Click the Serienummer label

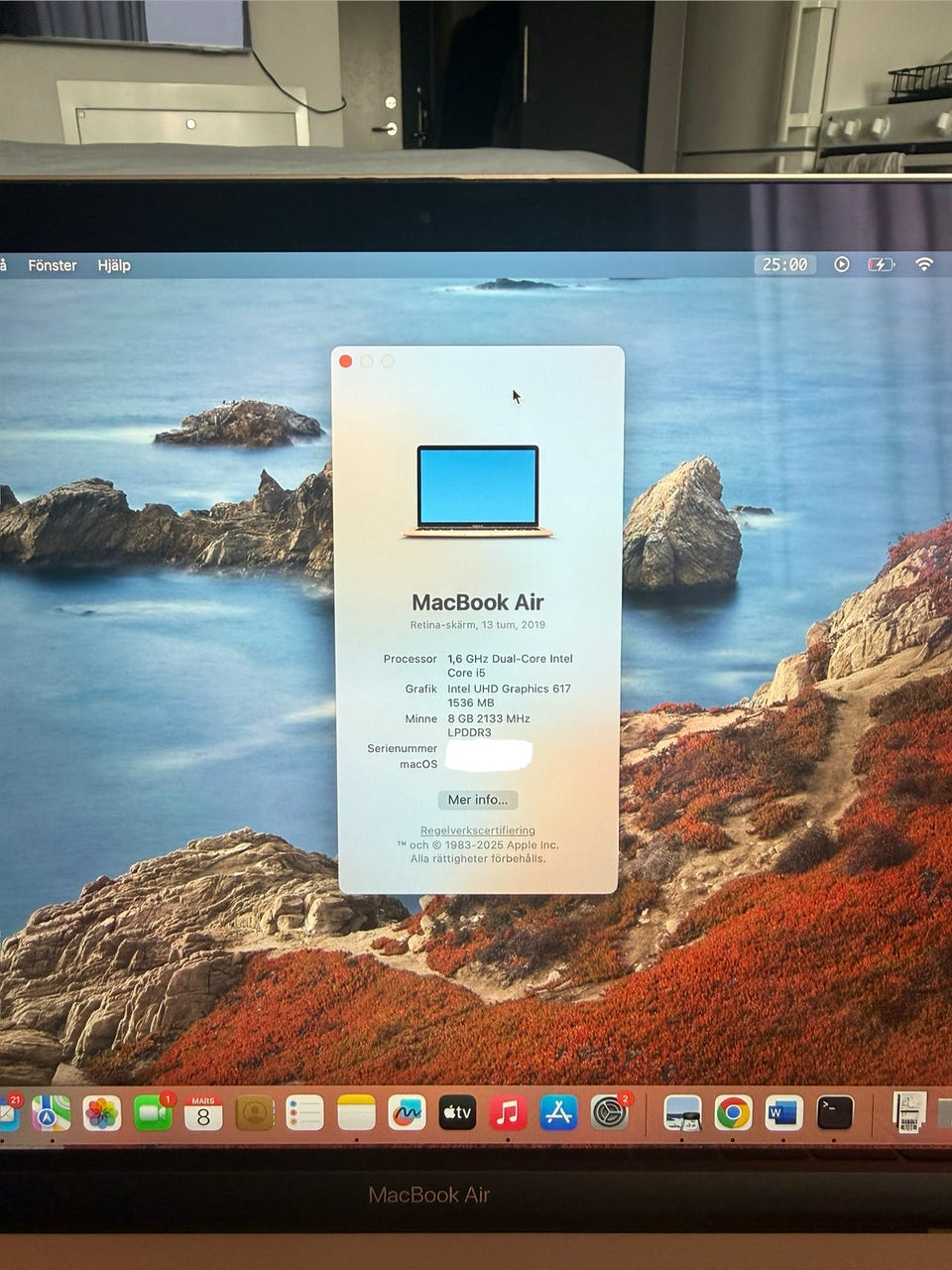tap(403, 748)
